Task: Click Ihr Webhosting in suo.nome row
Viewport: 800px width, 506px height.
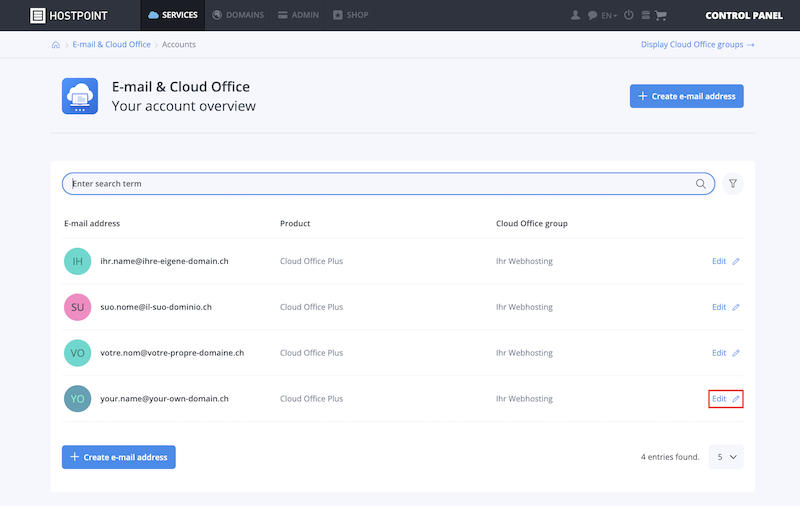Action: [524, 307]
